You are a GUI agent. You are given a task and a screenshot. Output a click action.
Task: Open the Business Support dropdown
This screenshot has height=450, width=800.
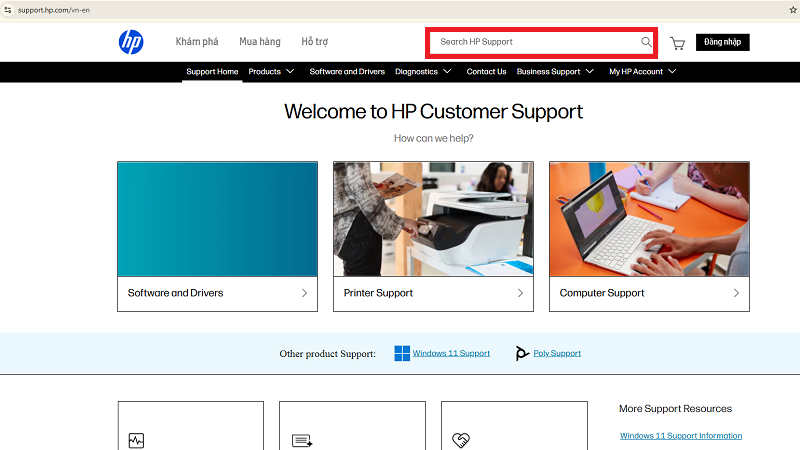pyautogui.click(x=555, y=72)
